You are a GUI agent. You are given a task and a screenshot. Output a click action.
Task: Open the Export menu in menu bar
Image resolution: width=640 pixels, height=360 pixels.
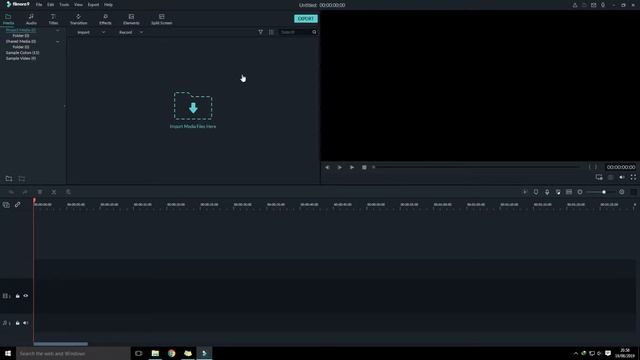pyautogui.click(x=93, y=5)
